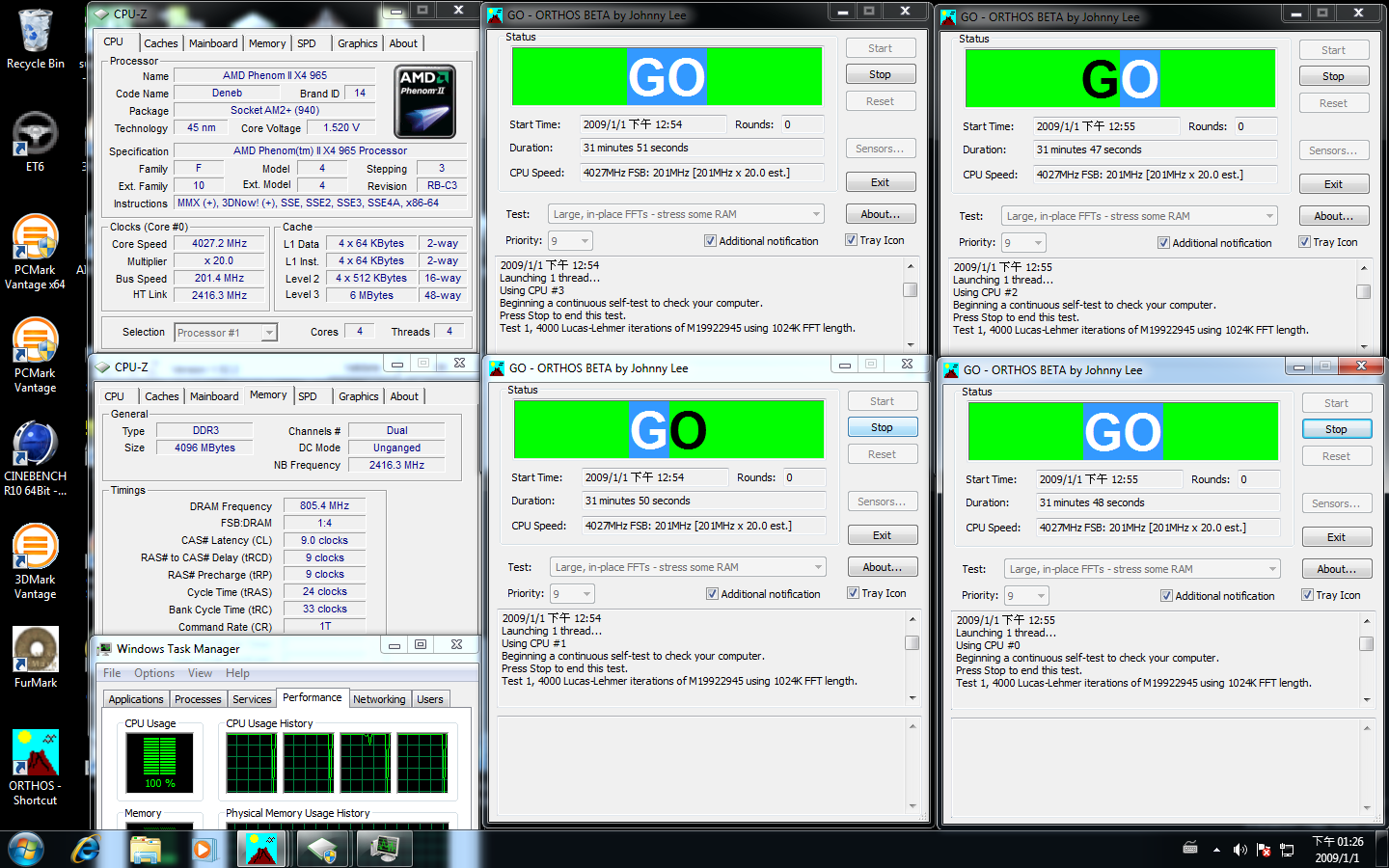Toggle Additional notification in ORTHOS CPU #1 window
This screenshot has height=868, width=1389.
coord(712,594)
